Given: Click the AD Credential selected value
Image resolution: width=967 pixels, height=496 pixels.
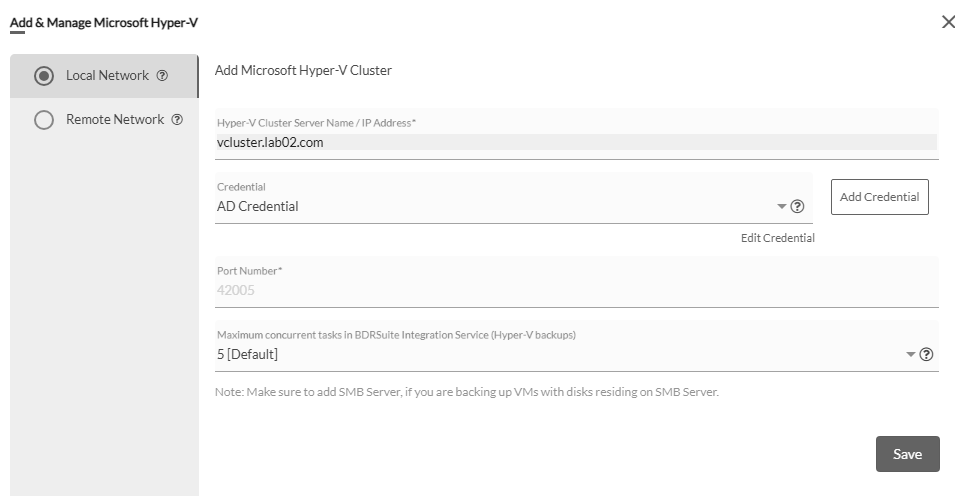Looking at the screenshot, I should [258, 207].
